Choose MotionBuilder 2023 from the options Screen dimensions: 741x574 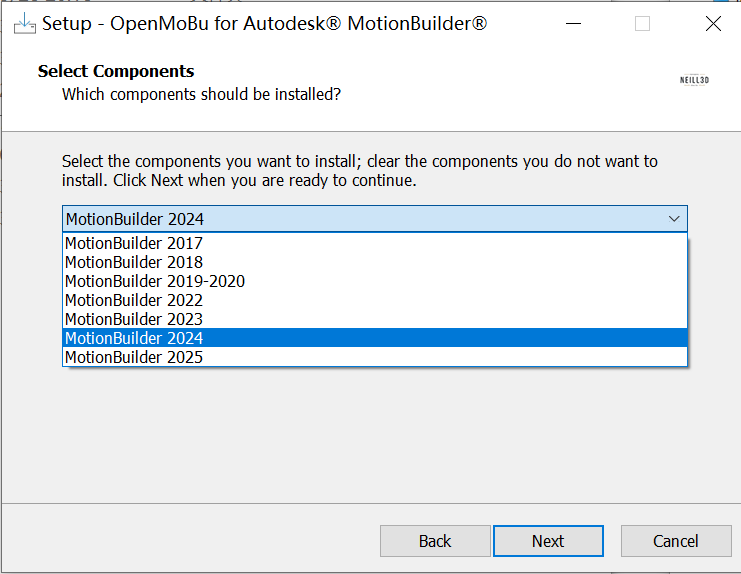click(x=134, y=319)
